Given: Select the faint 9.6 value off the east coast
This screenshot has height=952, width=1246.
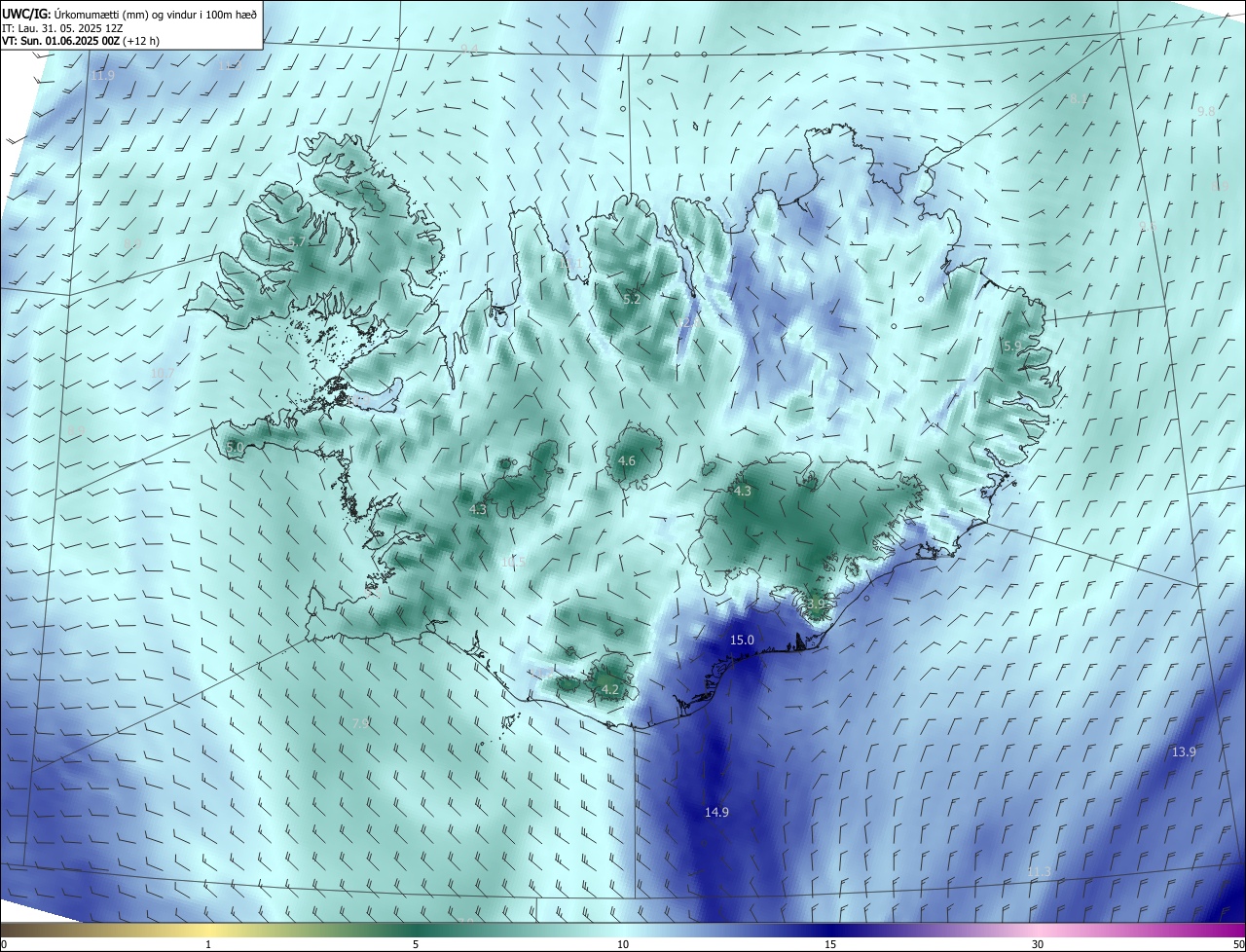Looking at the screenshot, I should [1149, 226].
